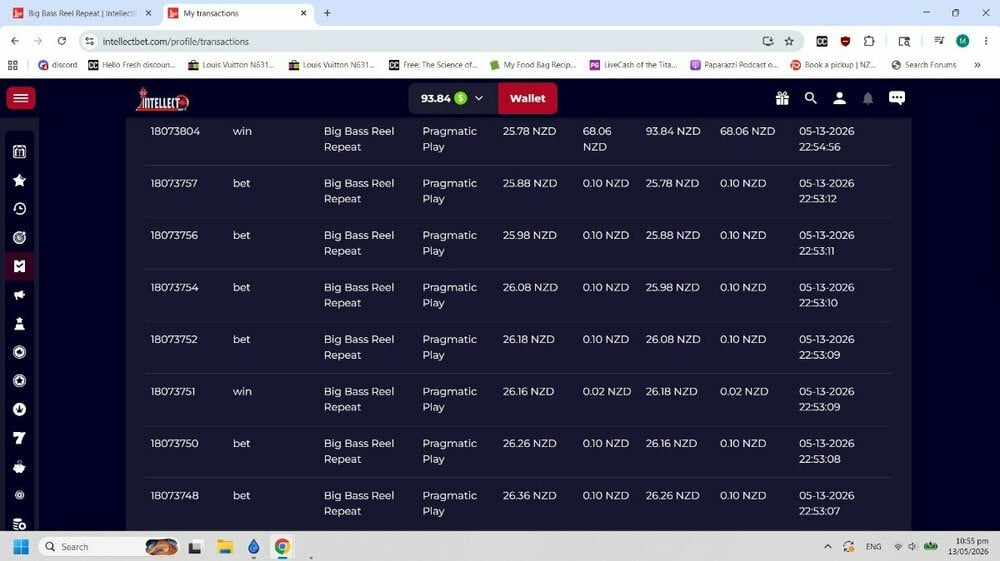Screen dimensions: 1000x561
Task: Click the Intellect logo
Action: pos(162,100)
